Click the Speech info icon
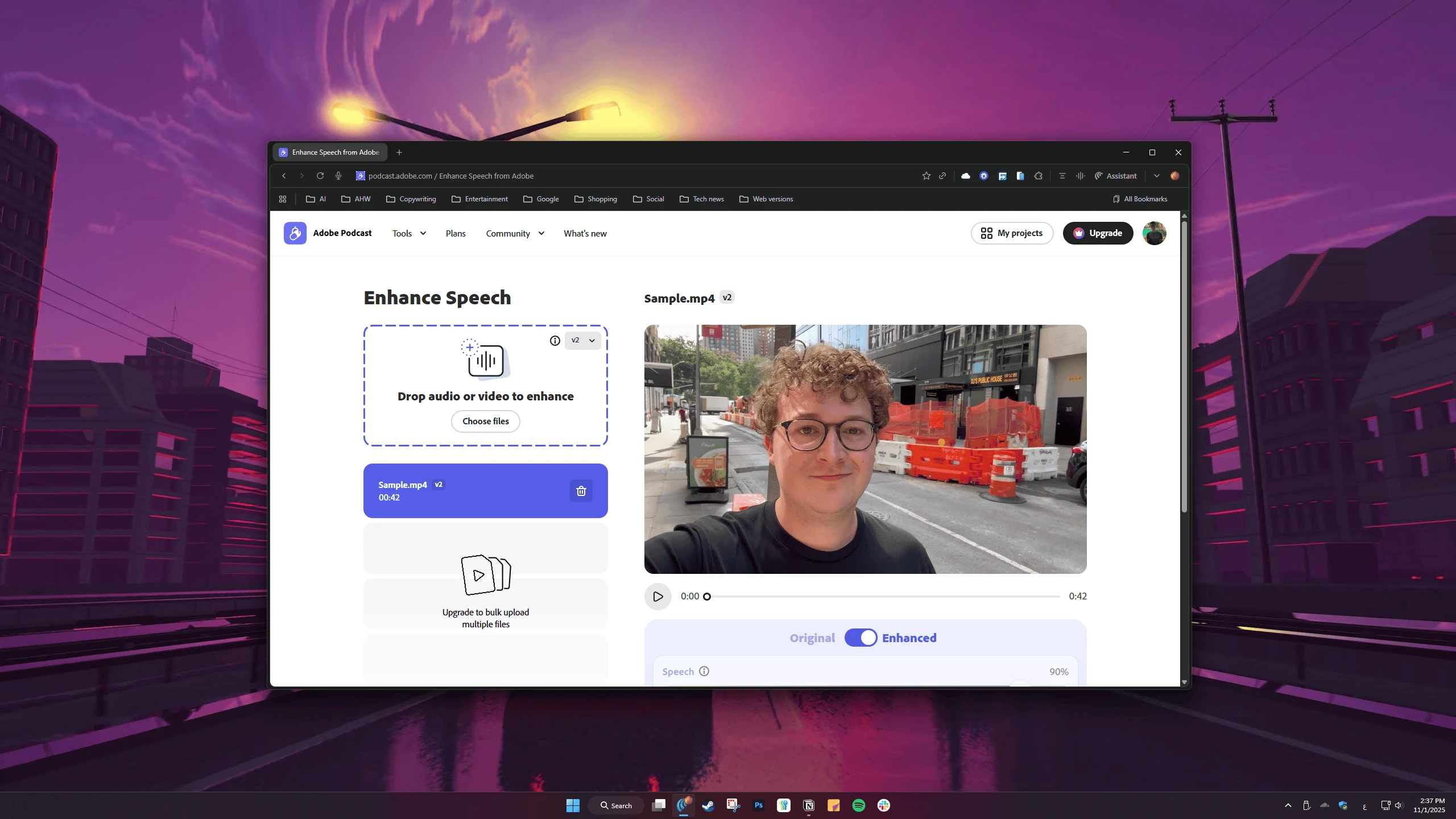1456x819 pixels. click(704, 671)
